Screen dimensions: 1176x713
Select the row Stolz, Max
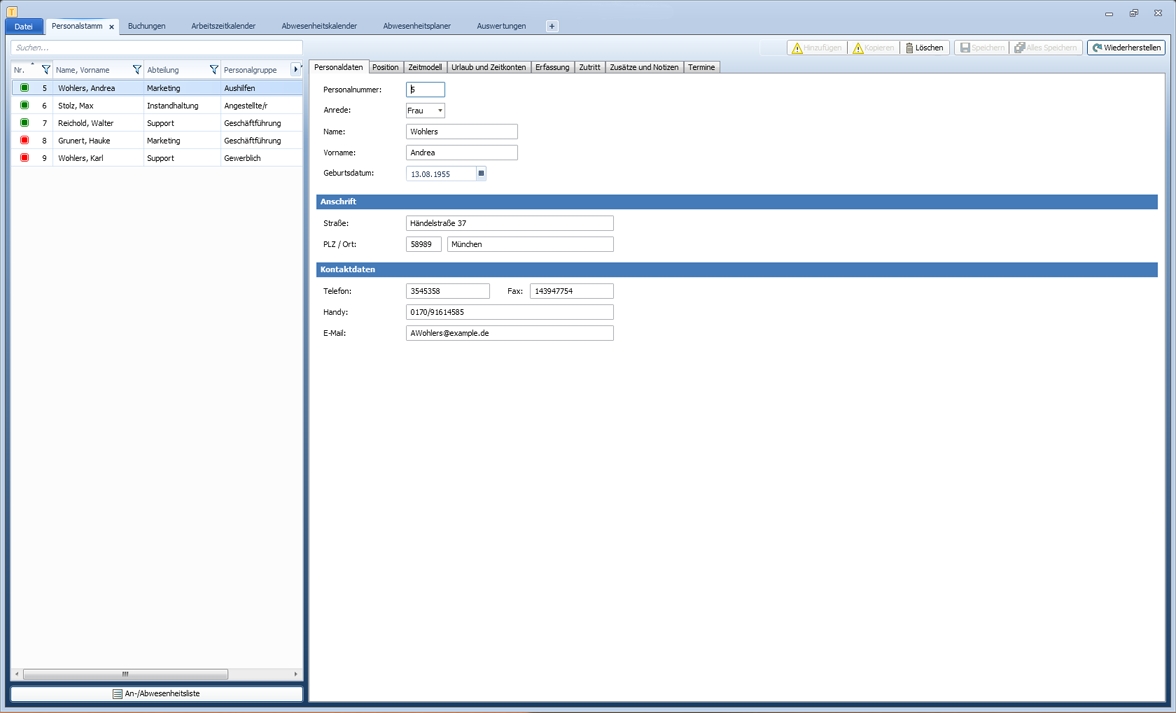click(157, 106)
